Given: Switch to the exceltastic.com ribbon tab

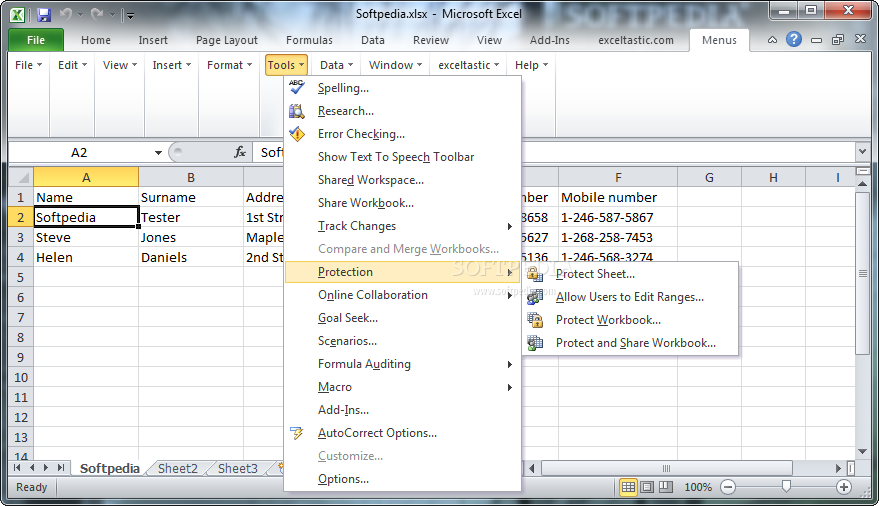Looking at the screenshot, I should pyautogui.click(x=636, y=40).
